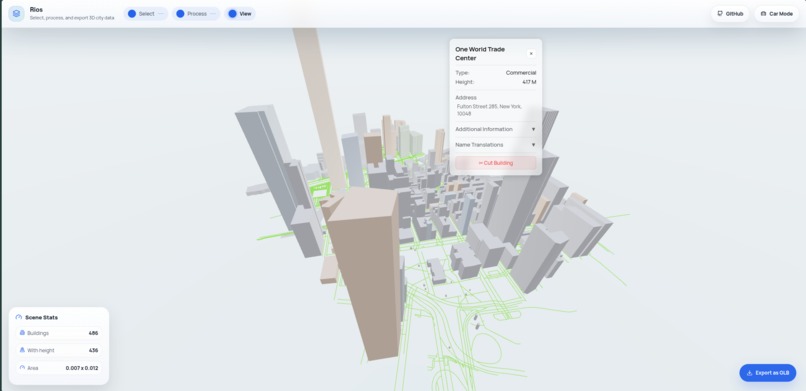Open the GitHub link
806x391 pixels.
[730, 14]
